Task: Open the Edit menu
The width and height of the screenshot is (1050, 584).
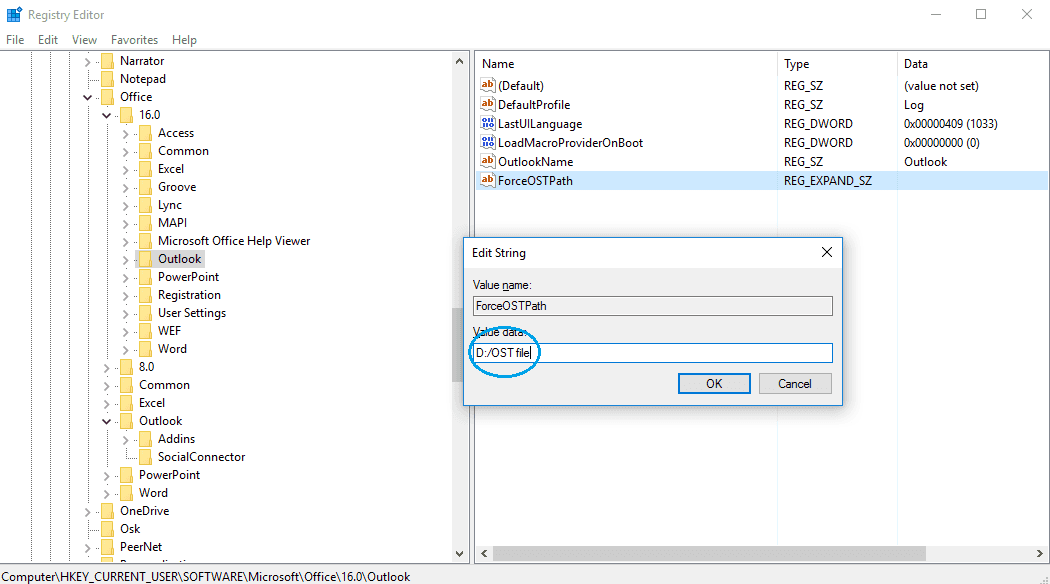Action: (x=48, y=40)
